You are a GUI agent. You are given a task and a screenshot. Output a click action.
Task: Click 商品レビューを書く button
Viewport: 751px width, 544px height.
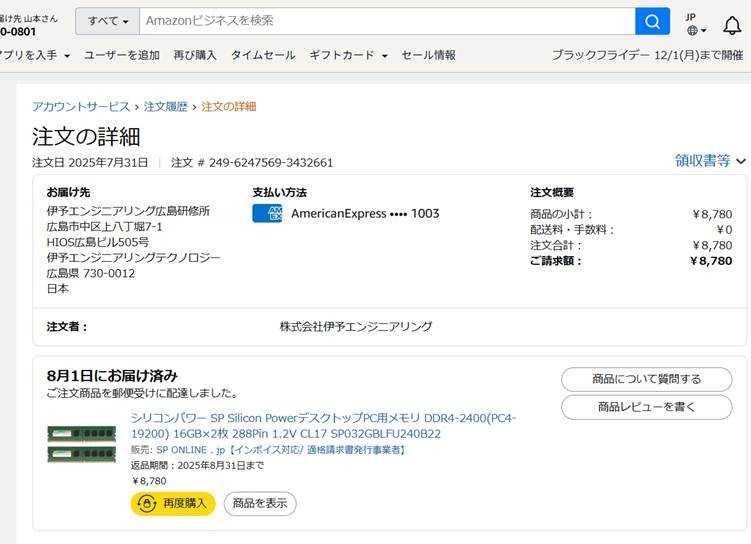(646, 407)
